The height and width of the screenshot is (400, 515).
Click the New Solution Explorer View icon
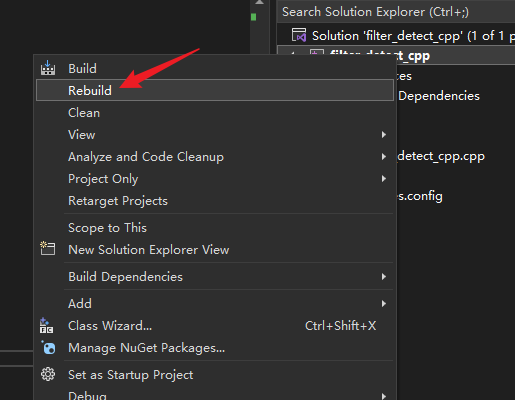click(x=48, y=249)
